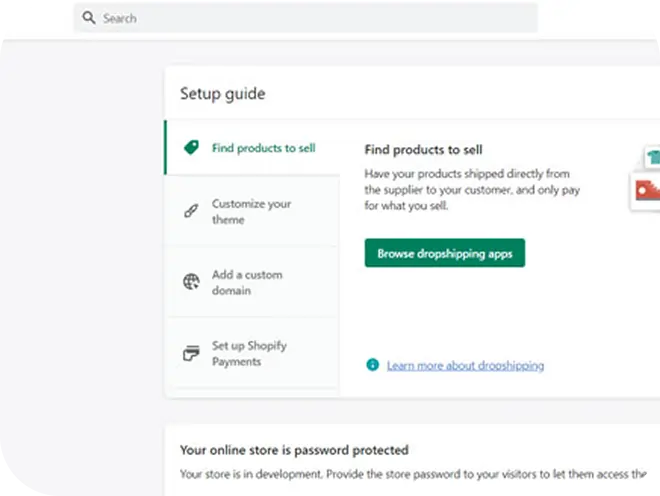The width and height of the screenshot is (660, 496).
Task: Click the Setup guide heading
Action: pyautogui.click(x=222, y=94)
